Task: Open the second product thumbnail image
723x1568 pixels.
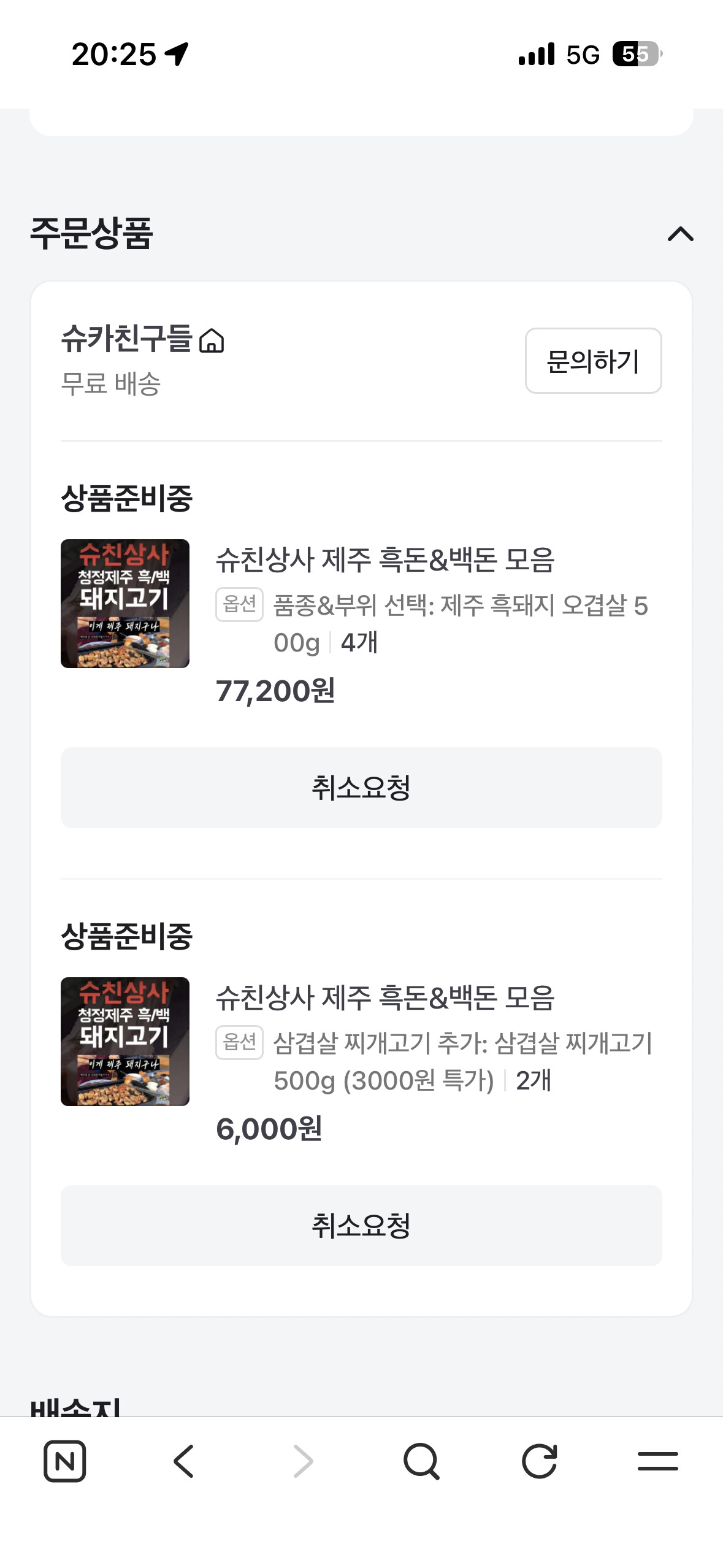Action: pyautogui.click(x=125, y=1042)
